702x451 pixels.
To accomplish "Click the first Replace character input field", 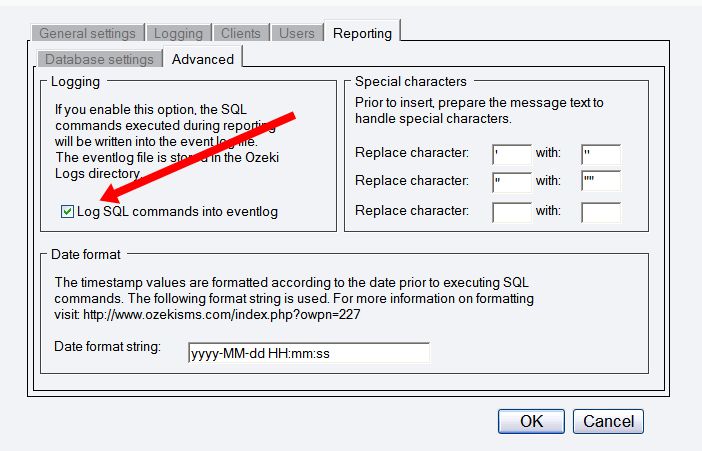I will (512, 155).
